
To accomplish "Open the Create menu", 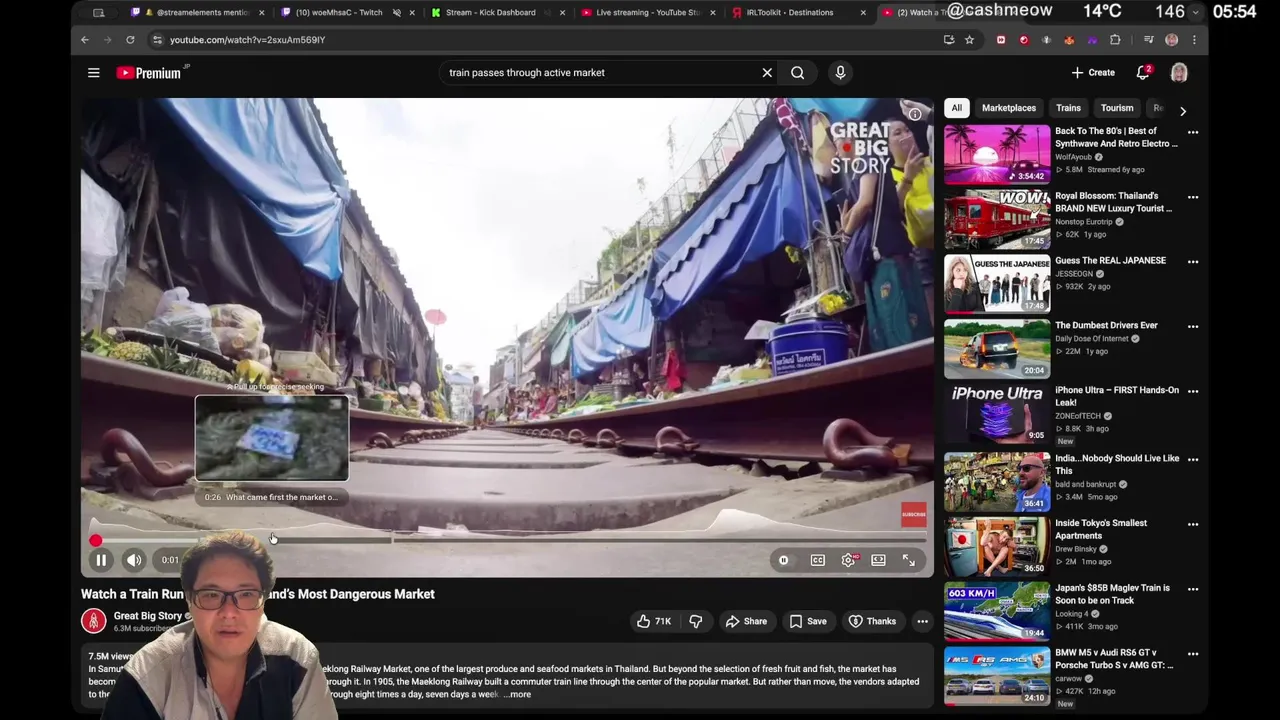I will (x=1093, y=72).
